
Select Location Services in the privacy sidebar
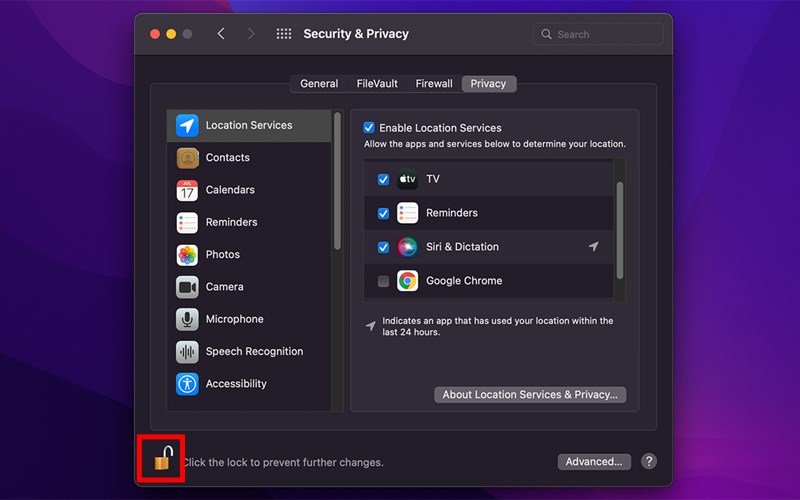click(x=249, y=126)
